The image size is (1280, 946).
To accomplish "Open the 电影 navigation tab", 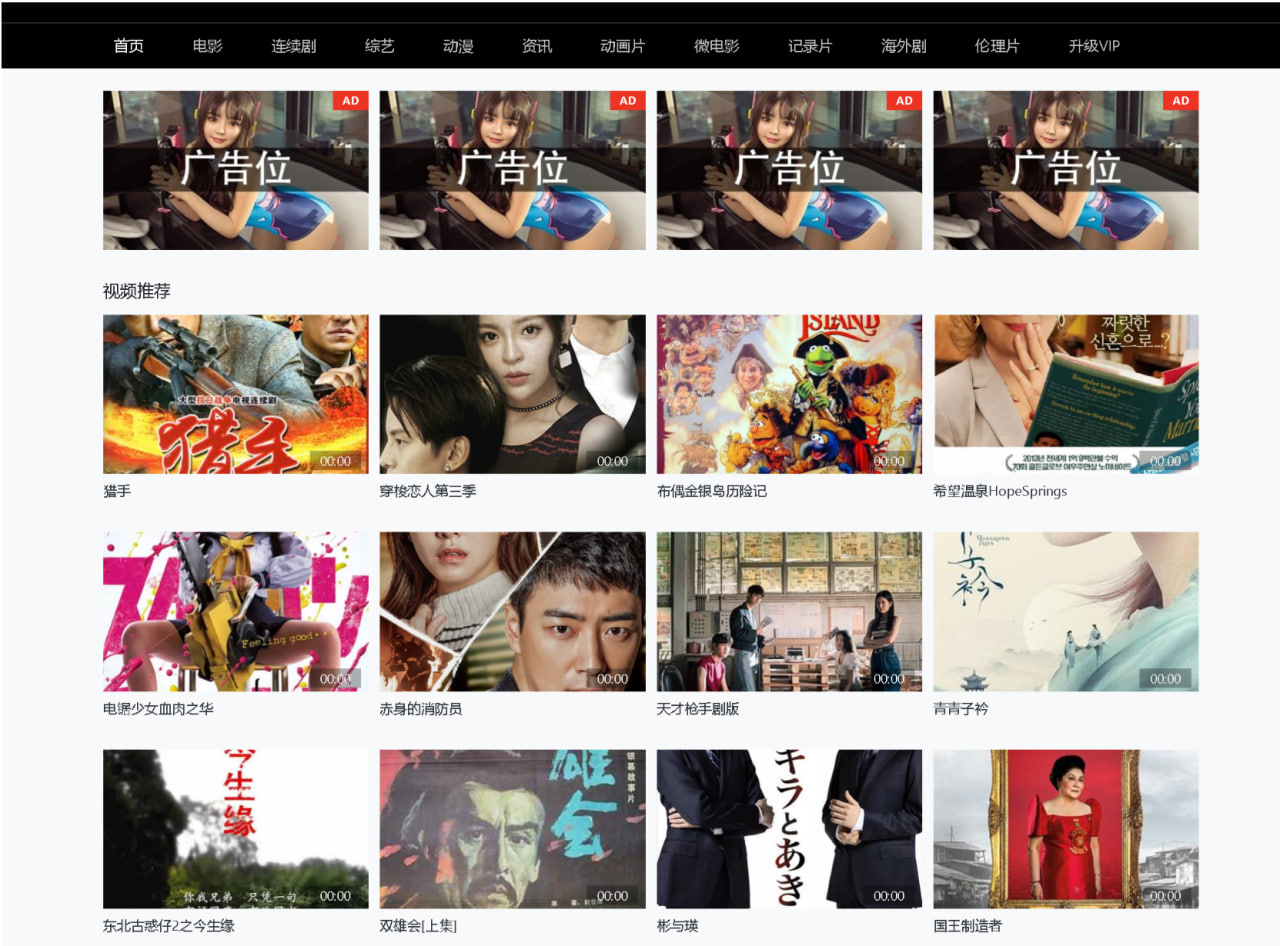I will 207,46.
